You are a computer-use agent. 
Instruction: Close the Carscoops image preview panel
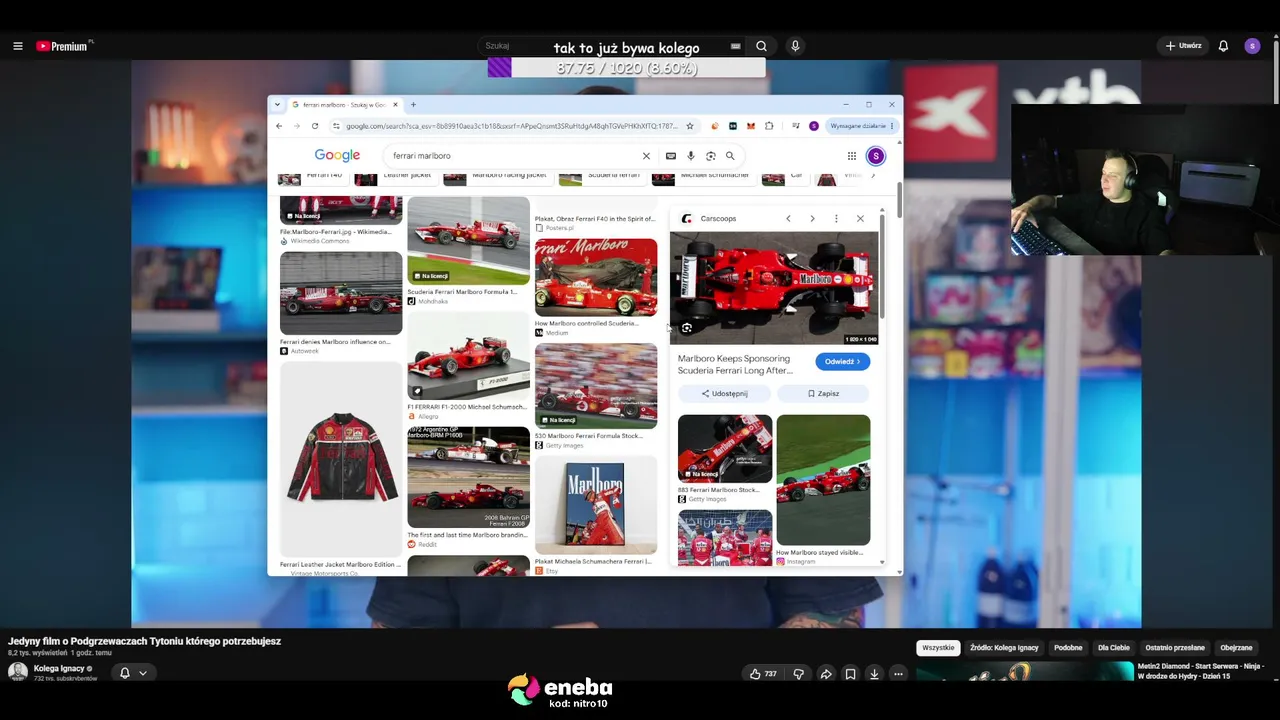(x=860, y=218)
